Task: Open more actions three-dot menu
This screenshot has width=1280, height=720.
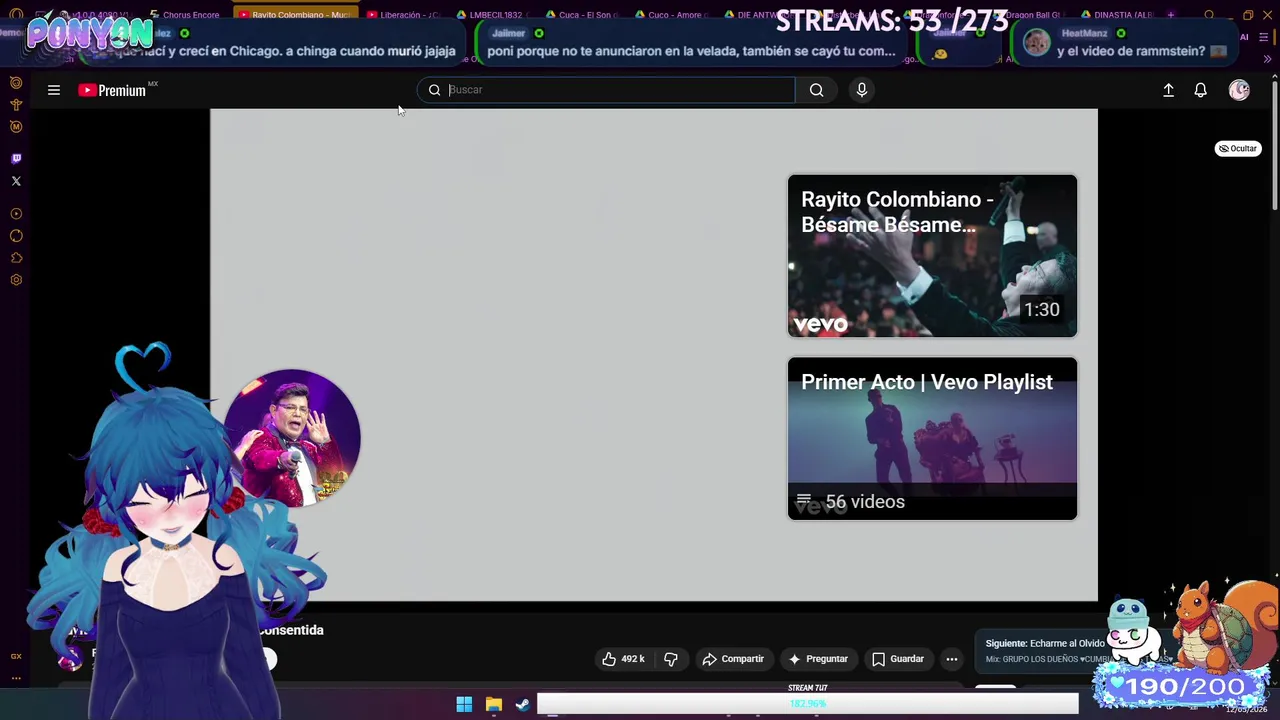Action: (952, 659)
